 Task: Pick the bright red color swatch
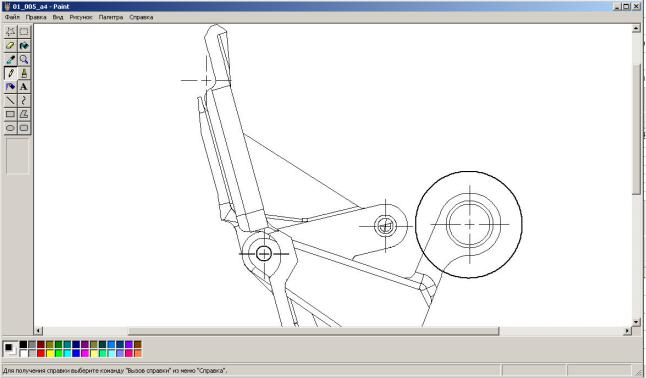[41, 353]
